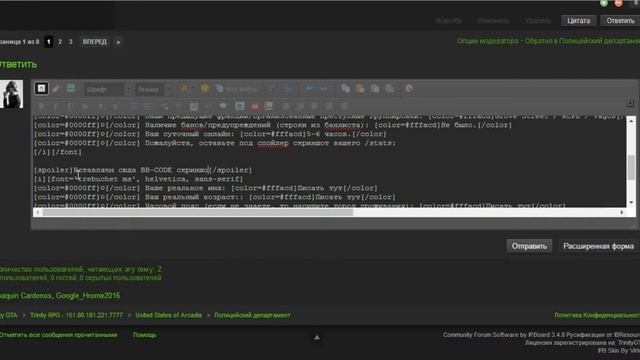Click the remove formatting eraser icon
Viewport: 640px width, 360px height.
pos(56,89)
